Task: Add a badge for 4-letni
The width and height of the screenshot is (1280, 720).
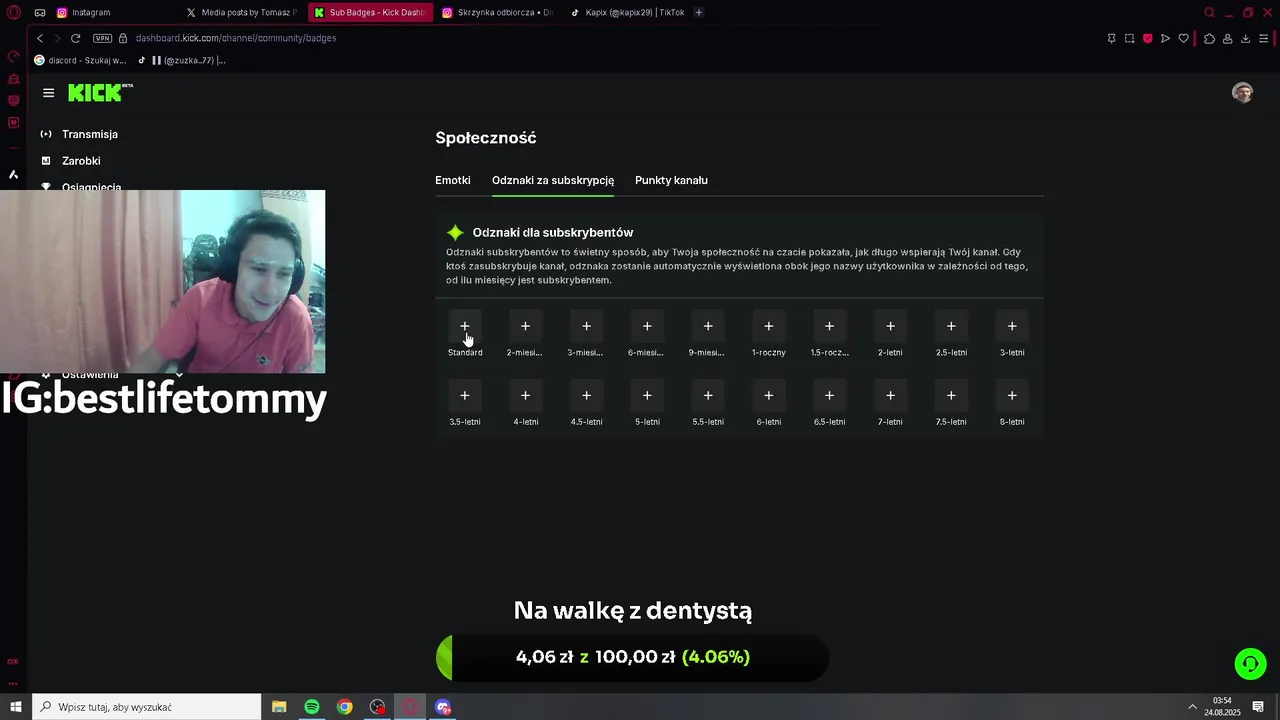Action: coord(525,395)
